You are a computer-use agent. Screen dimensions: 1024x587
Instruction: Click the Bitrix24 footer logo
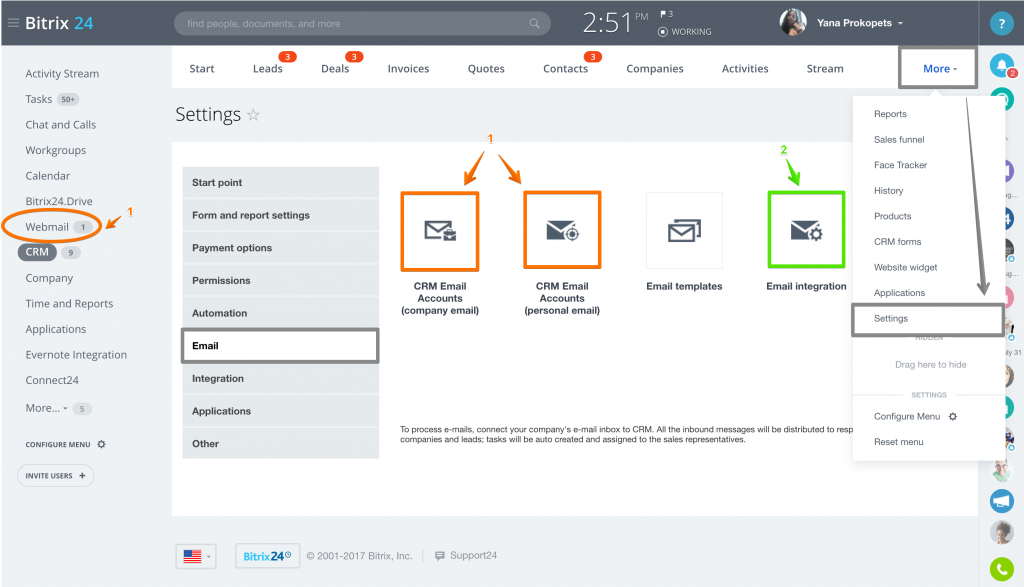[267, 556]
